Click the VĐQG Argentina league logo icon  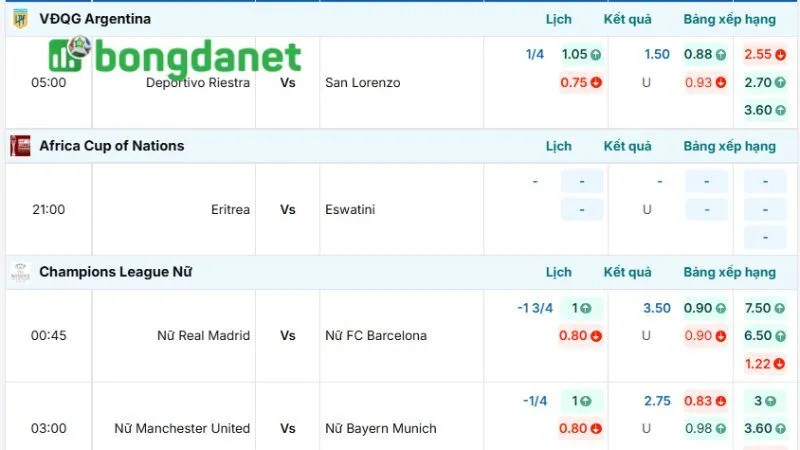coord(20,18)
